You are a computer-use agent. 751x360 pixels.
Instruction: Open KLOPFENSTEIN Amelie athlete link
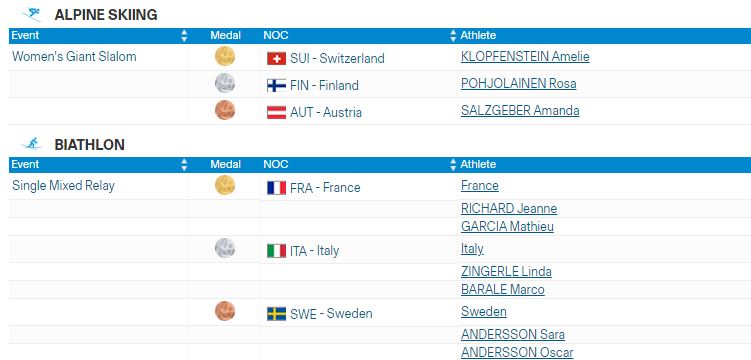coord(525,56)
